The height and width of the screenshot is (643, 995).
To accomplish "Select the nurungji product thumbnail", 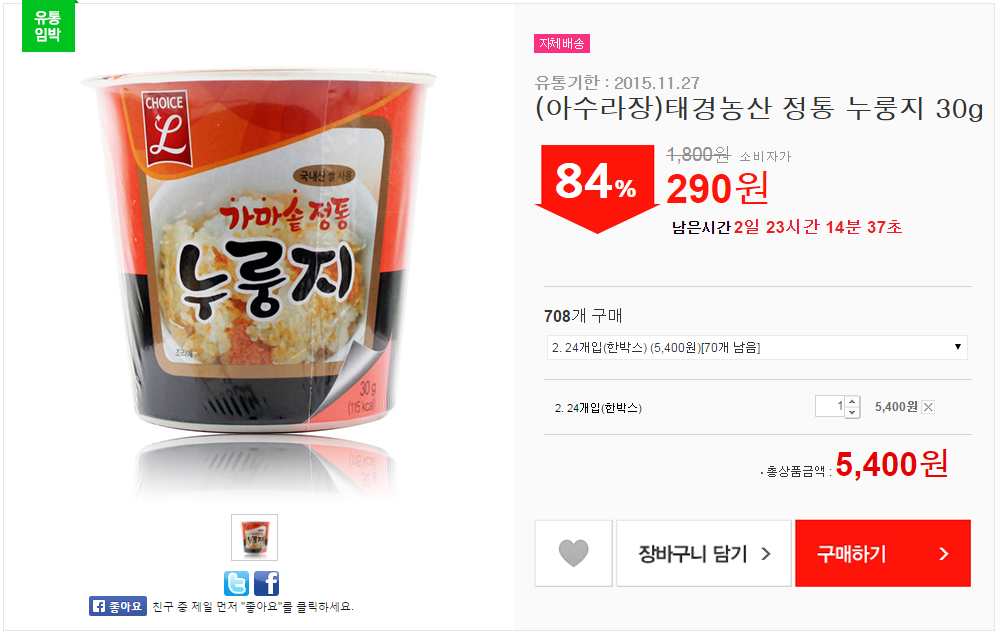I will click(254, 538).
